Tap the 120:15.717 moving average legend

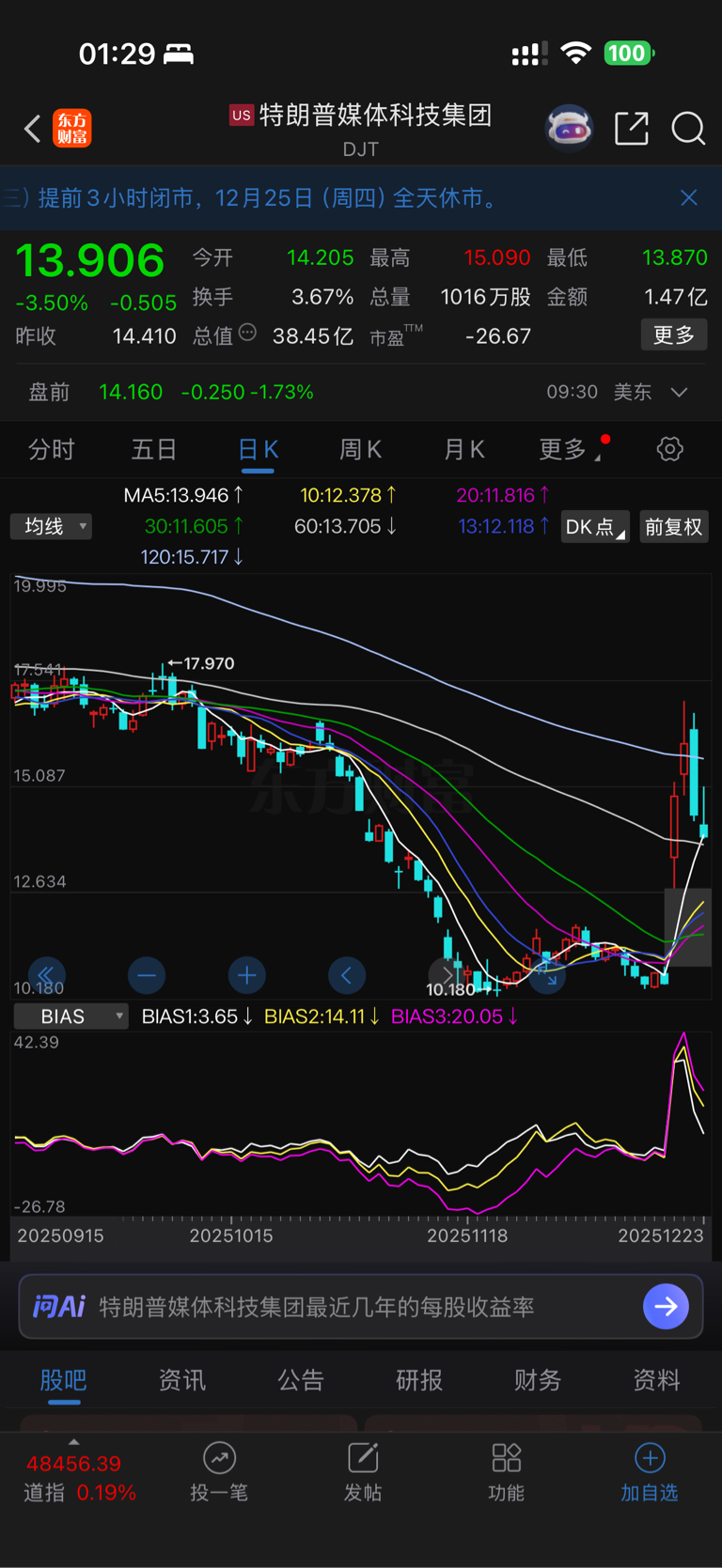tap(193, 557)
